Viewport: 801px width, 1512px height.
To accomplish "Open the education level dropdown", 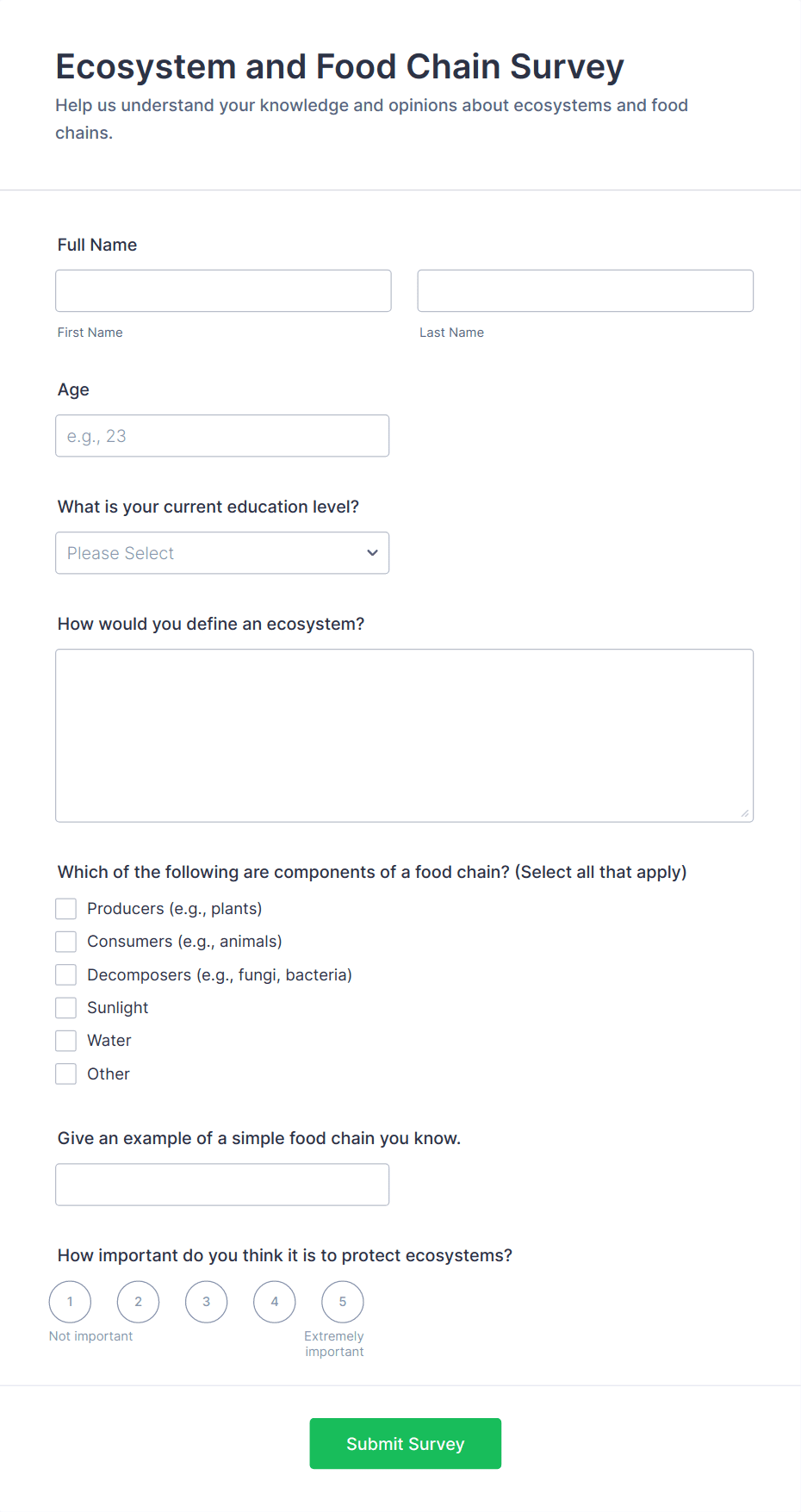I will click(222, 553).
